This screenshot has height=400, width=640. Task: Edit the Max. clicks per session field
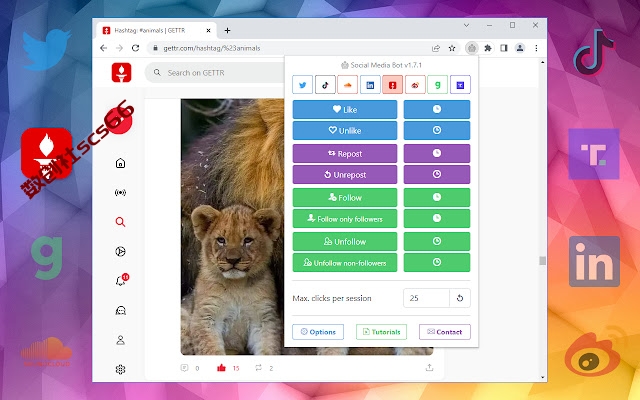point(426,298)
